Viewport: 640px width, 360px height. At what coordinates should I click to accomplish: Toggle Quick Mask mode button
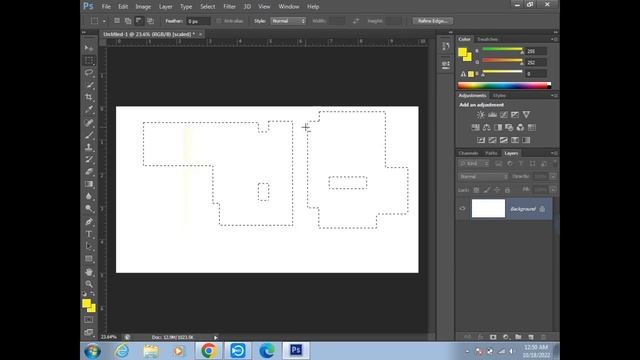tap(89, 320)
